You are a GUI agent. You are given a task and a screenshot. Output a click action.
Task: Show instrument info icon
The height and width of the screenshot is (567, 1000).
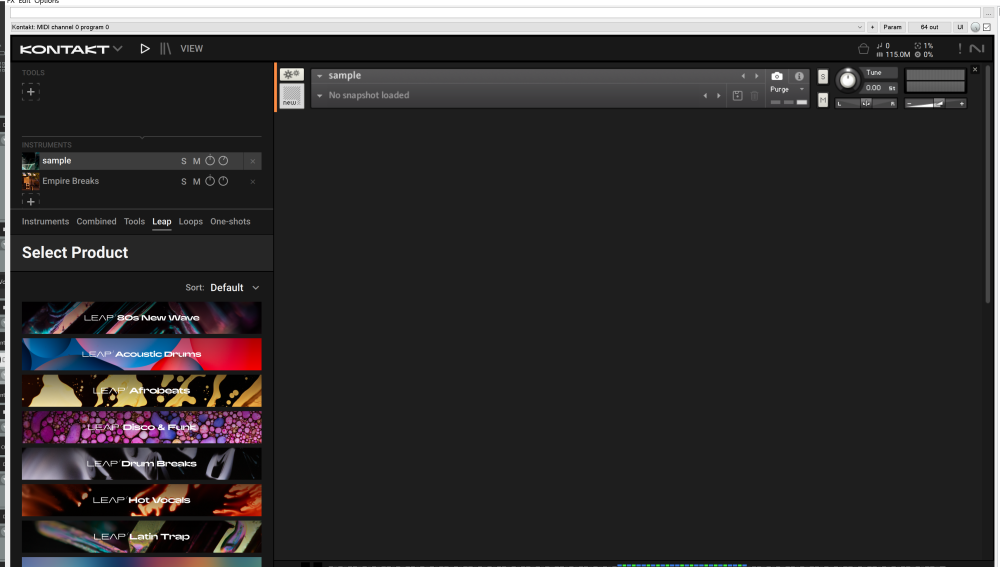click(x=798, y=76)
